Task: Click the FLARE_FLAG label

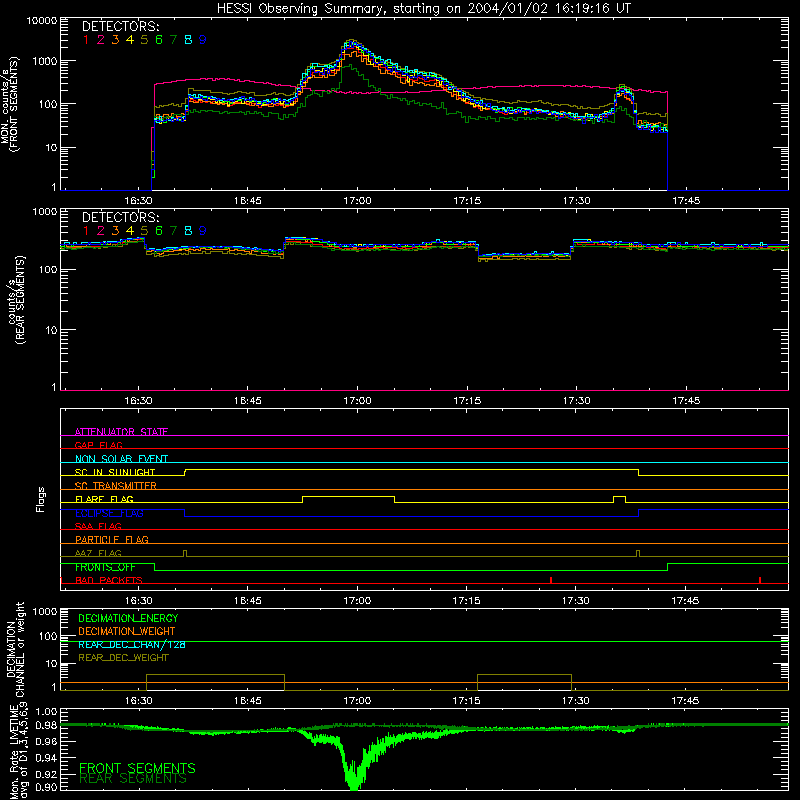Action: [104, 499]
